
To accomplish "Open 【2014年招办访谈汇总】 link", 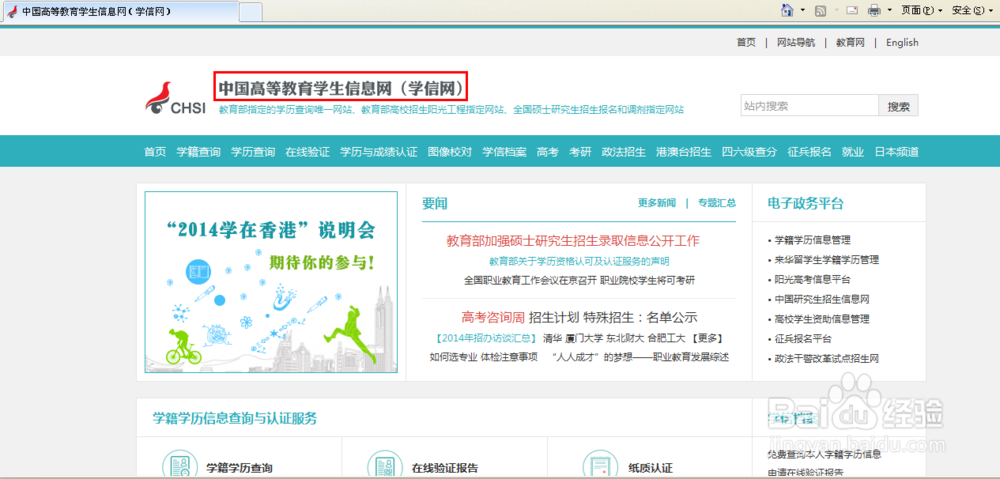I will [485, 338].
